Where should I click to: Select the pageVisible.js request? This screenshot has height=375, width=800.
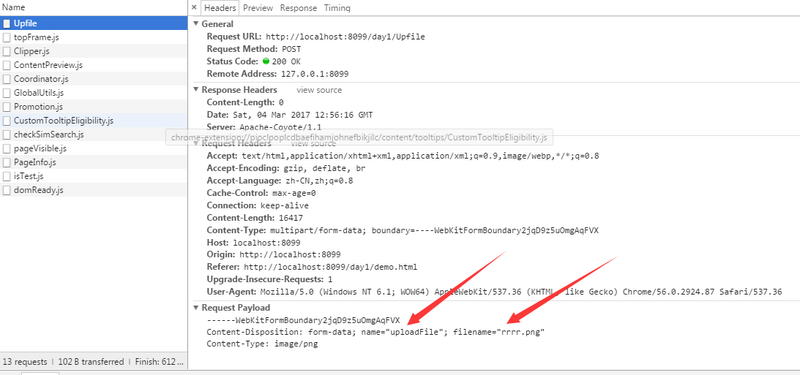93,148
